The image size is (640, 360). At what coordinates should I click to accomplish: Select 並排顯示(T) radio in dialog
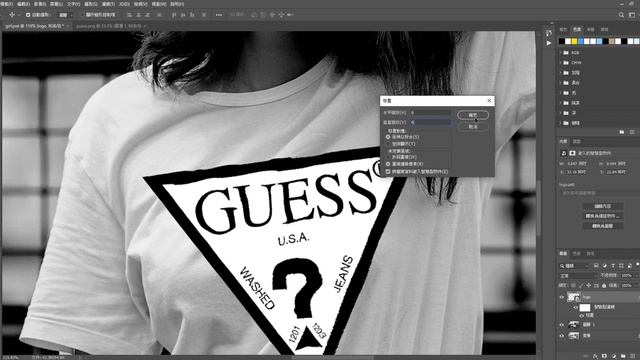388,144
